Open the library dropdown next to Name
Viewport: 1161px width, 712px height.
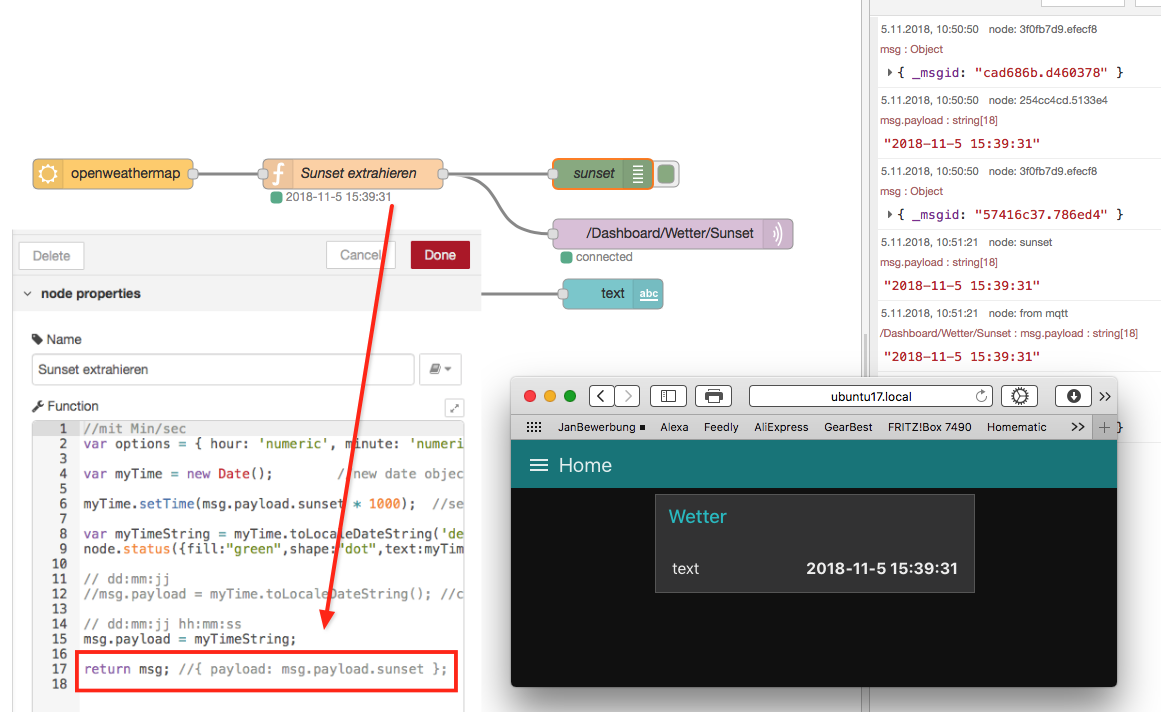pos(441,369)
